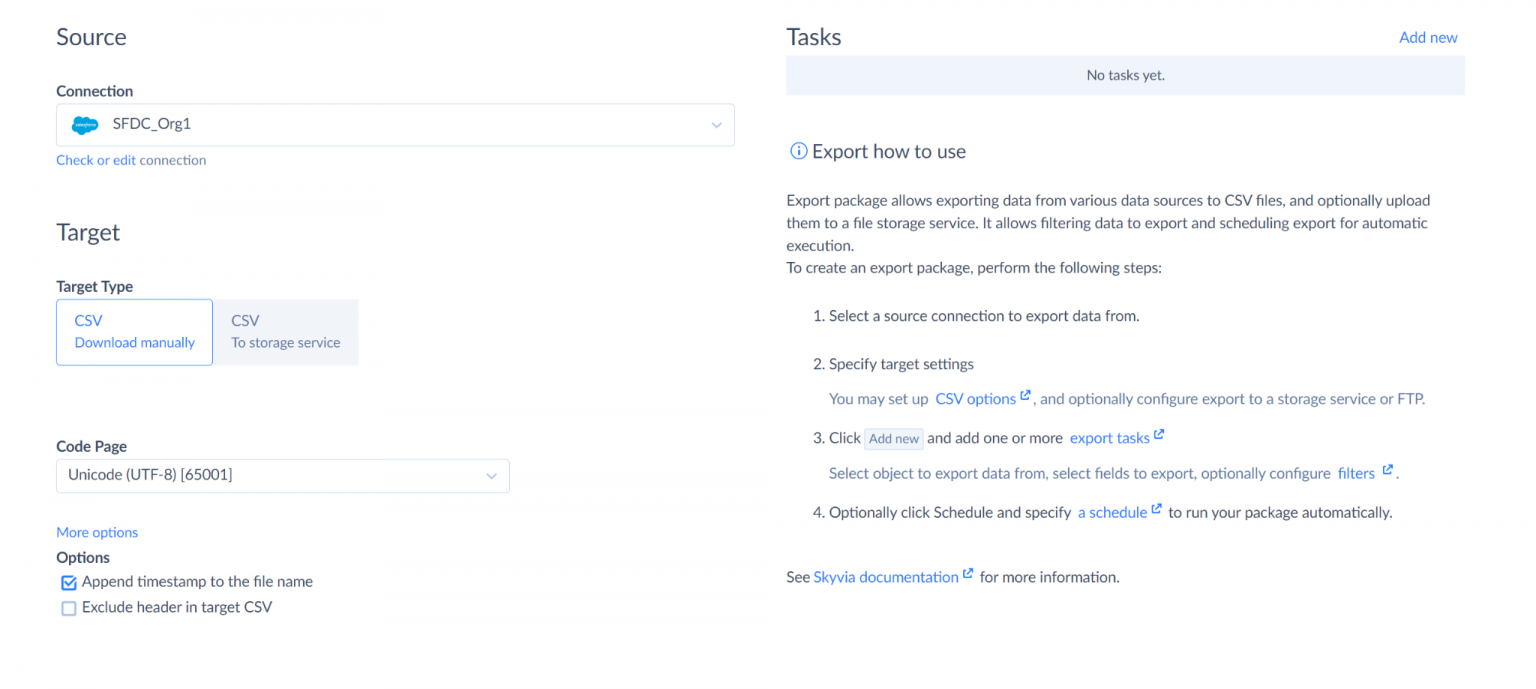Click external link icon after a schedule
This screenshot has height=689, width=1536.
pyautogui.click(x=1157, y=509)
